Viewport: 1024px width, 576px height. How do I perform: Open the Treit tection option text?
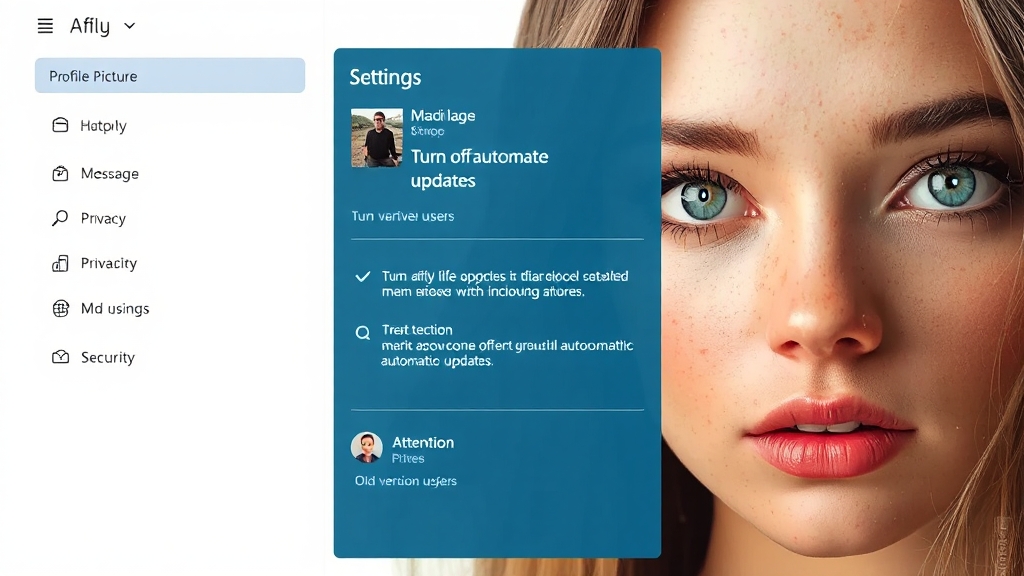(x=417, y=329)
